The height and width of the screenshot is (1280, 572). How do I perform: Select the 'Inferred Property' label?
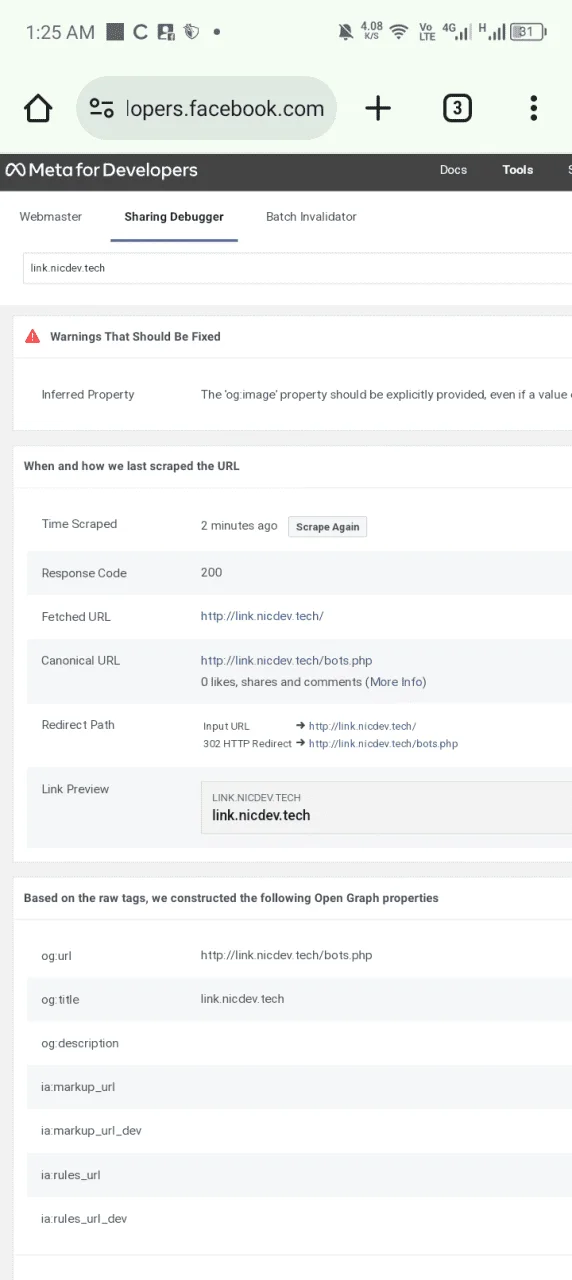(88, 395)
